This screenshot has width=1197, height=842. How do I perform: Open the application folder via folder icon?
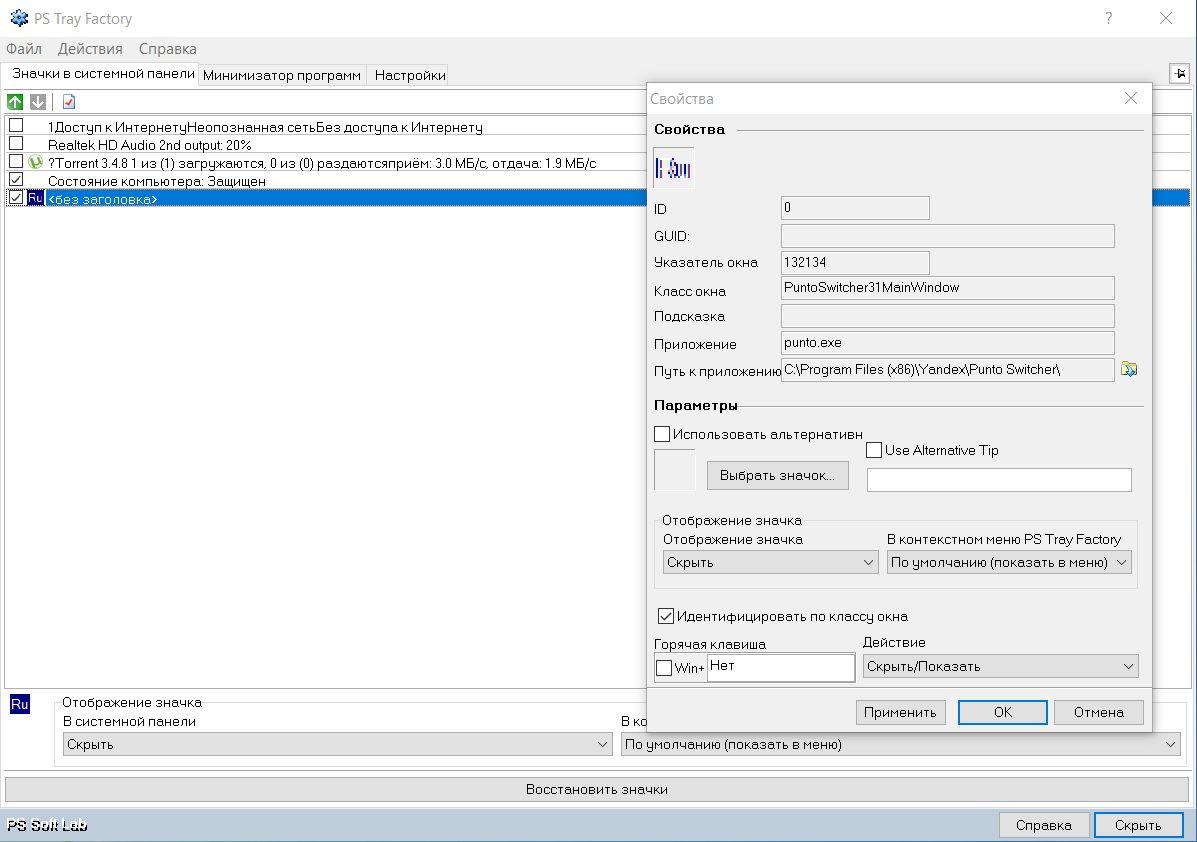1129,369
